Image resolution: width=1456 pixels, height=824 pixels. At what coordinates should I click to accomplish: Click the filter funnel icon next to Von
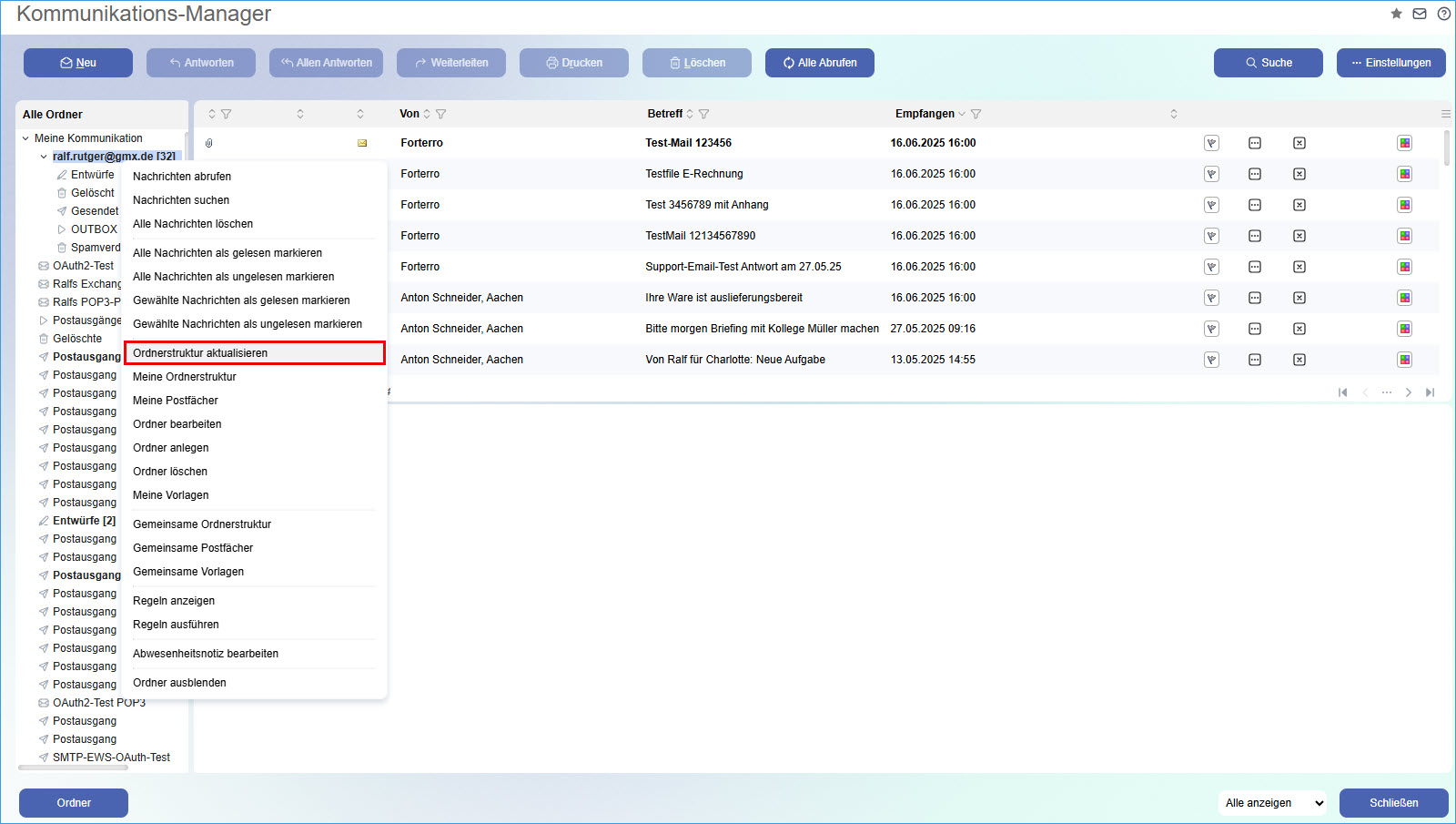point(441,114)
